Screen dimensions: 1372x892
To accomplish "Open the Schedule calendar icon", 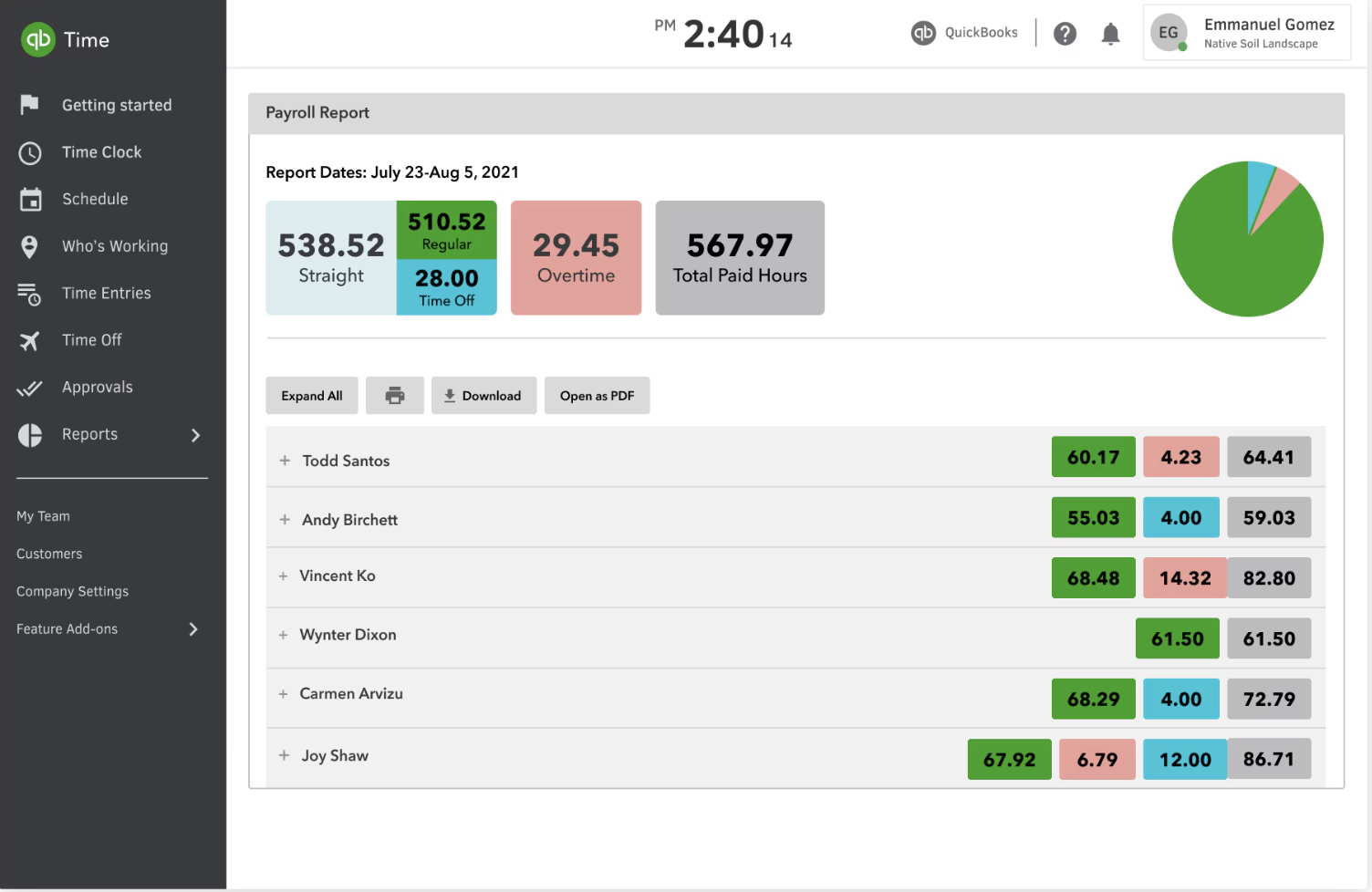I will pos(30,199).
